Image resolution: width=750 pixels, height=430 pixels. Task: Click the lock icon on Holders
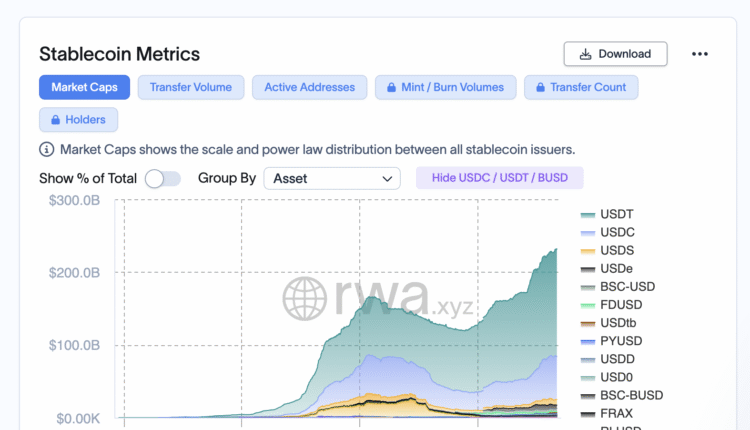(53, 120)
